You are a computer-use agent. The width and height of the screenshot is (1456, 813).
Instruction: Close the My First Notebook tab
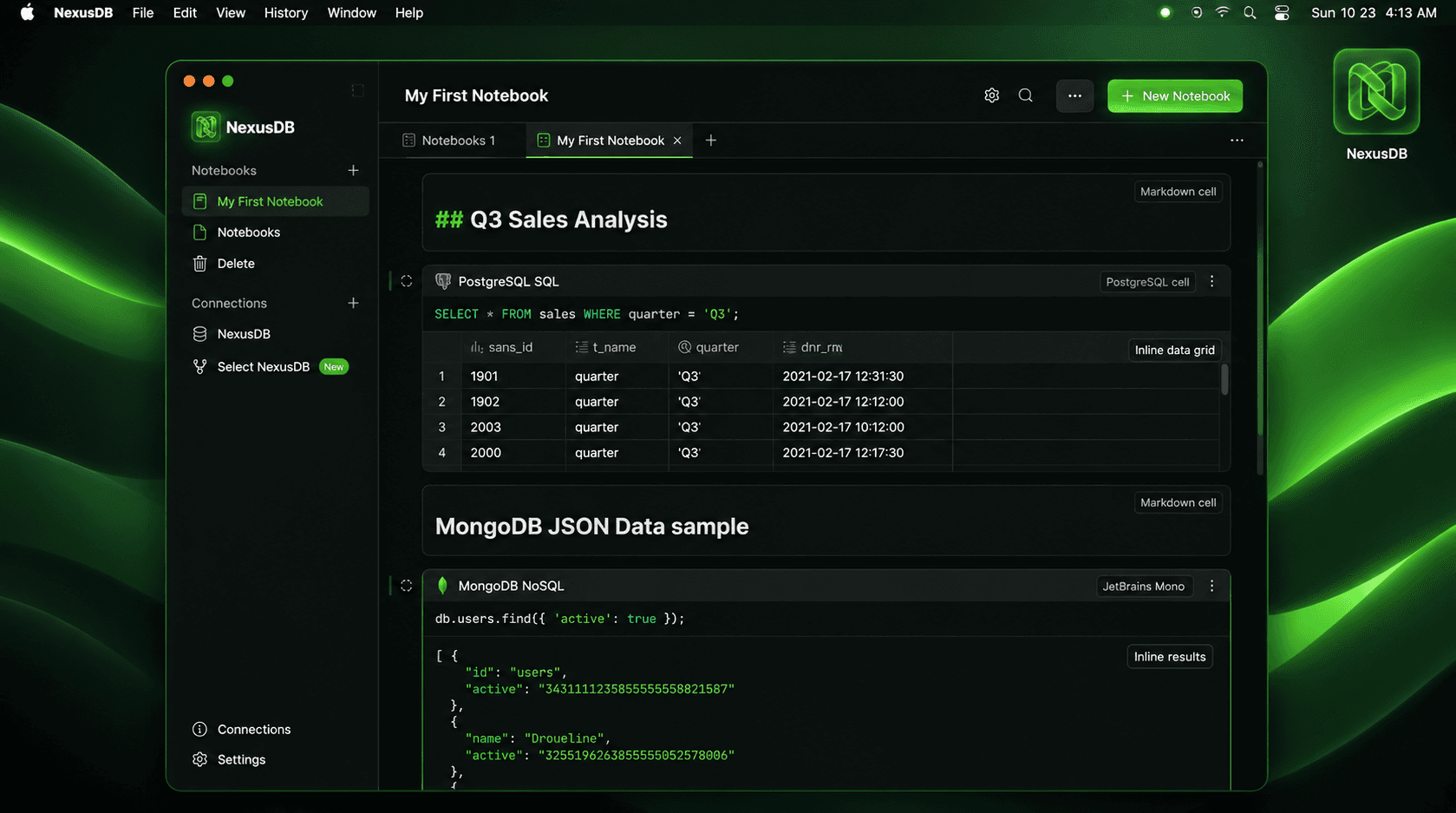pos(677,141)
